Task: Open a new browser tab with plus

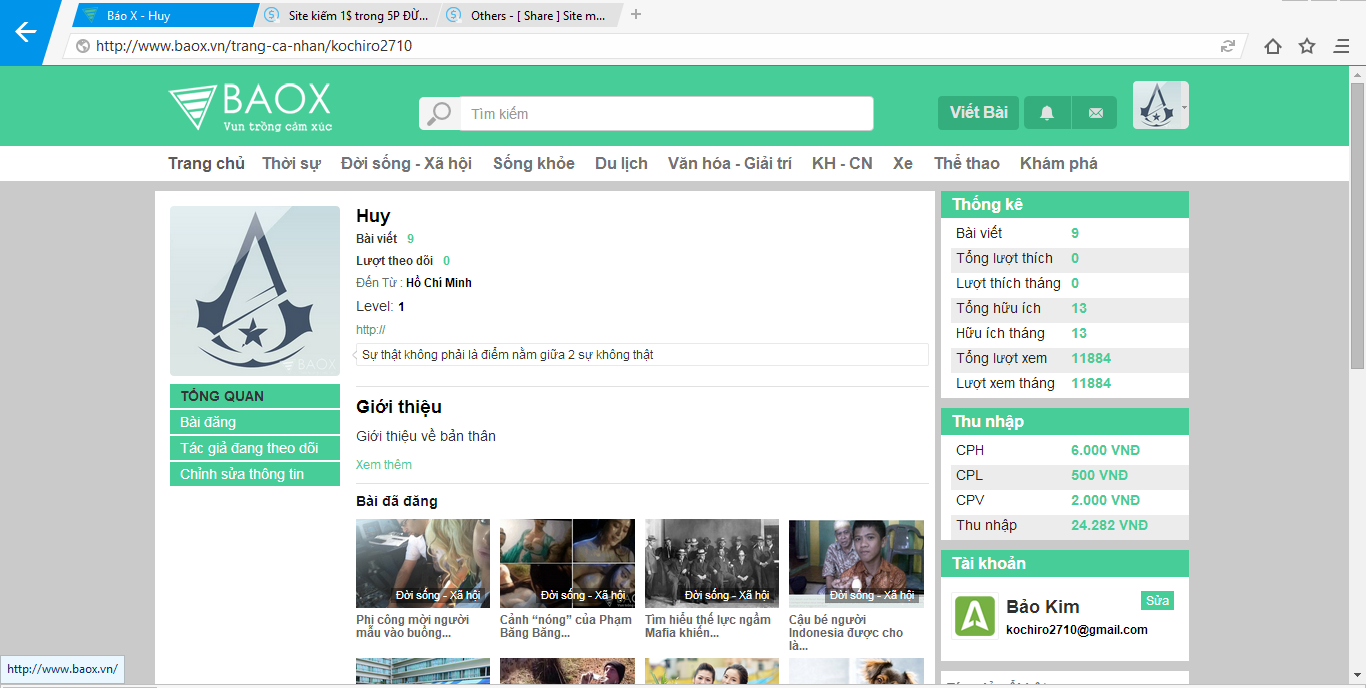Action: tap(636, 15)
